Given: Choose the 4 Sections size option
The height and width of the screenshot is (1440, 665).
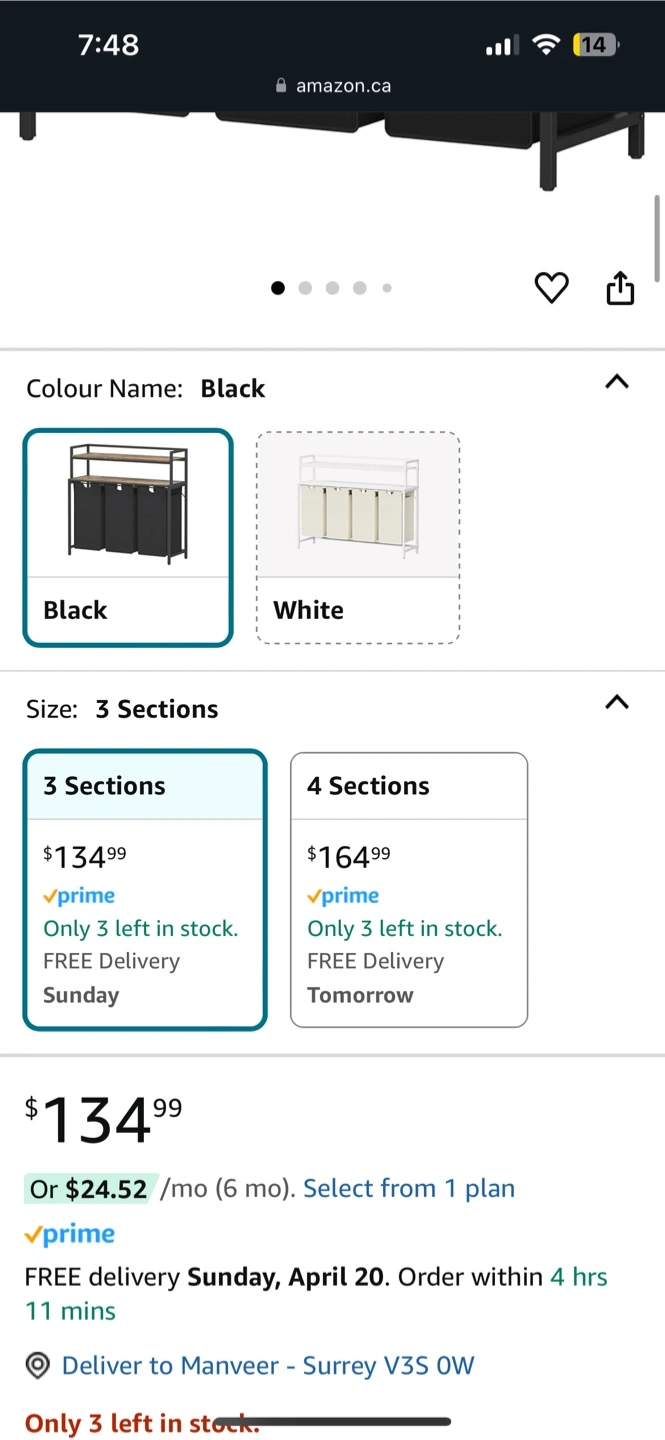Looking at the screenshot, I should (x=408, y=889).
